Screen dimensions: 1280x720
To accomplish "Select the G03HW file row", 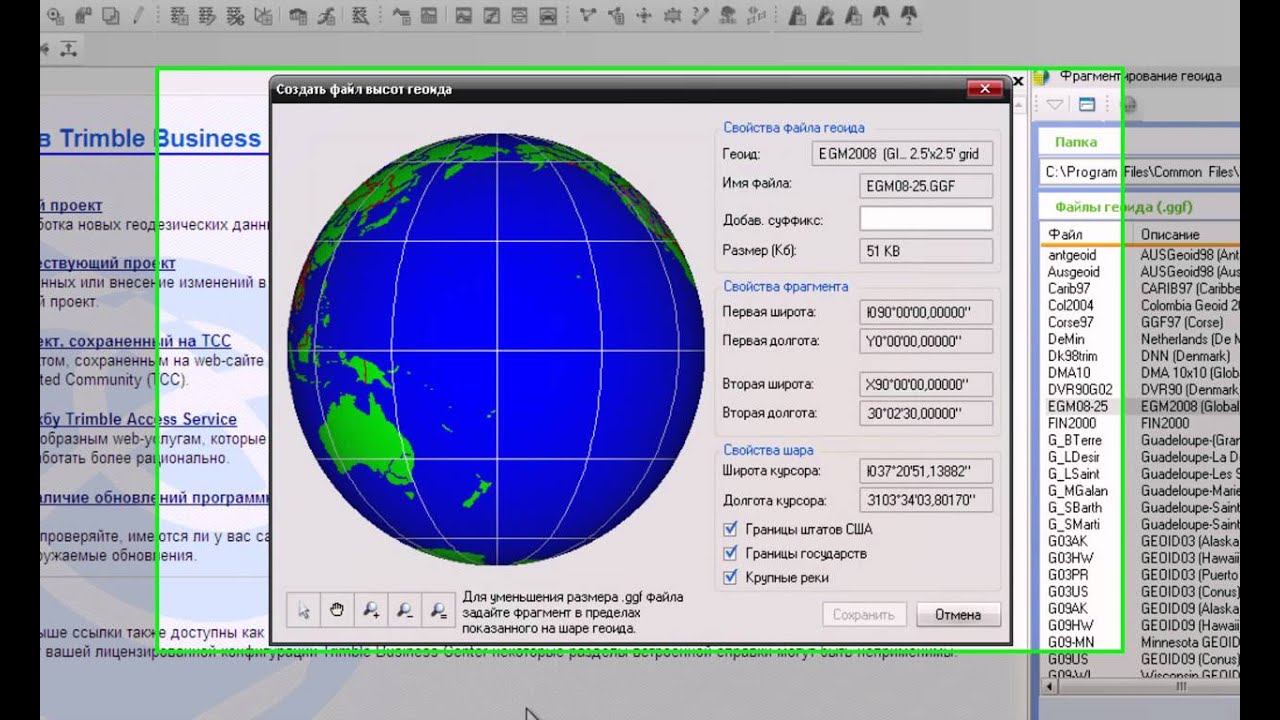I will coord(1140,558).
